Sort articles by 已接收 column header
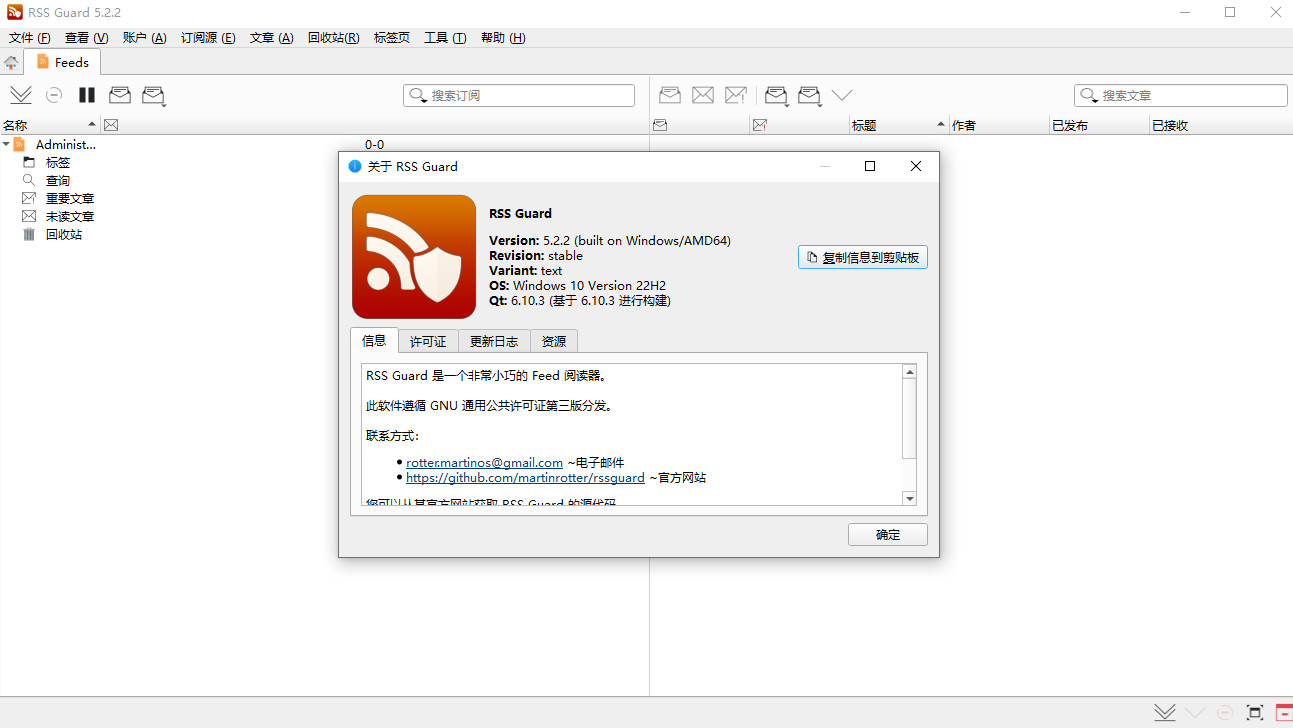1293x728 pixels. pyautogui.click(x=1221, y=125)
